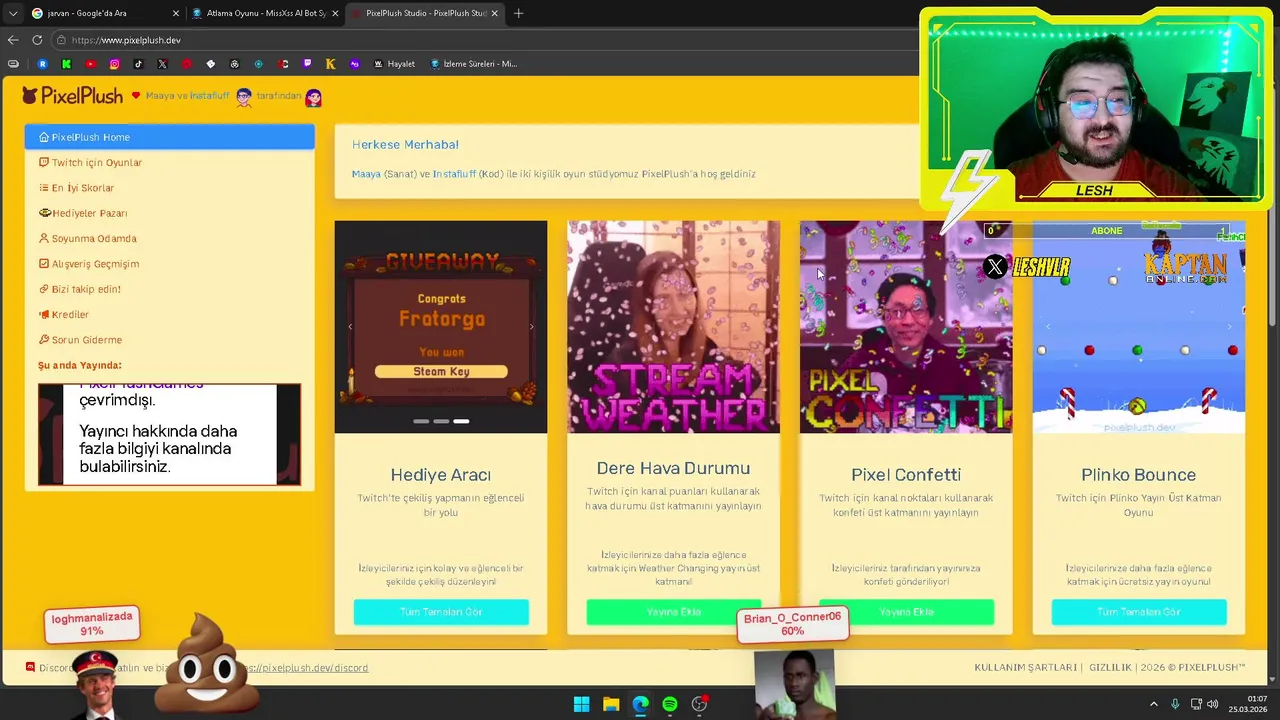Open Hediyeler Pazarı in sidebar

point(82,213)
